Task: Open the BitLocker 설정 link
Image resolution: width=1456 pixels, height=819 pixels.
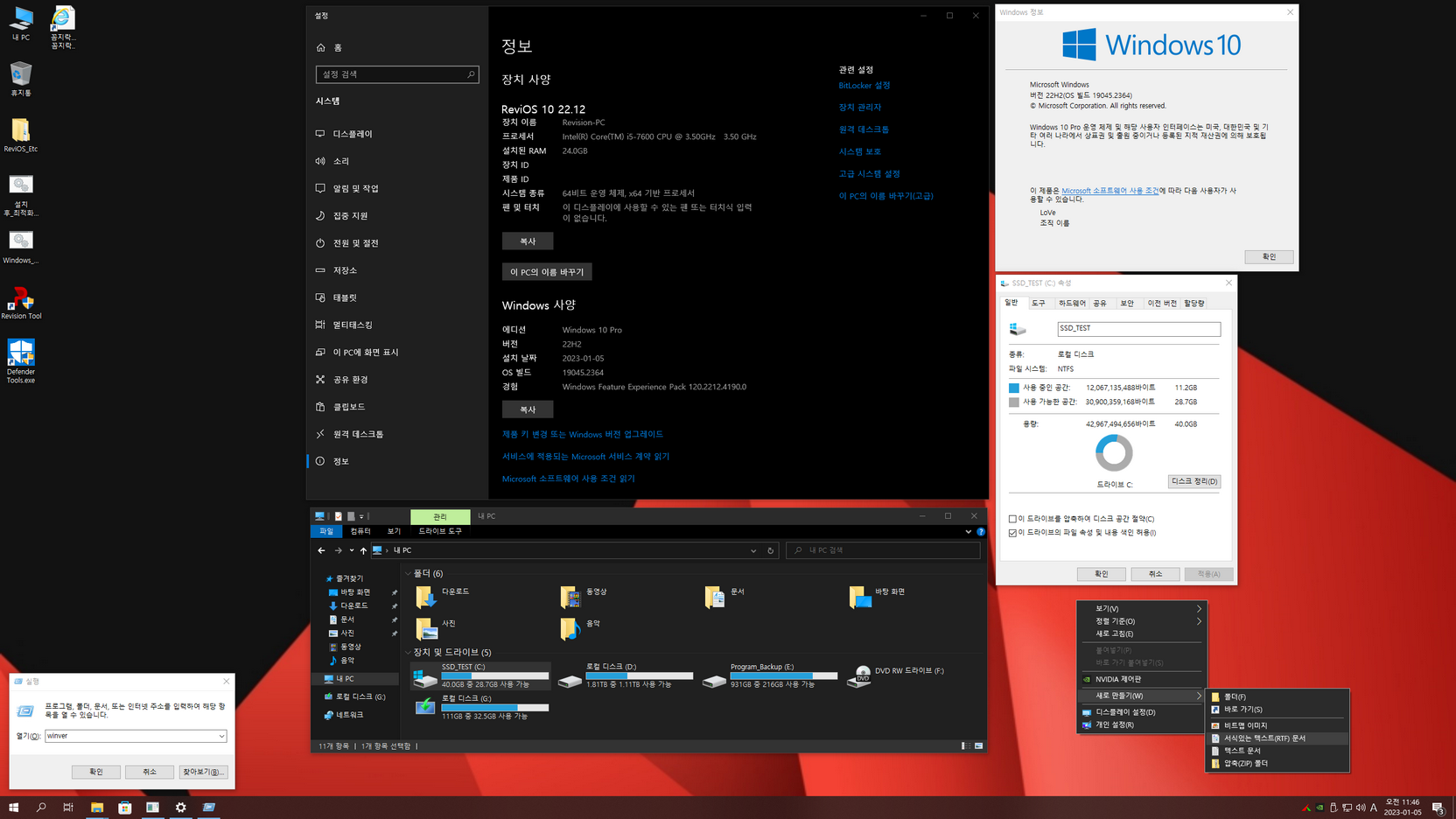Action: 864,86
